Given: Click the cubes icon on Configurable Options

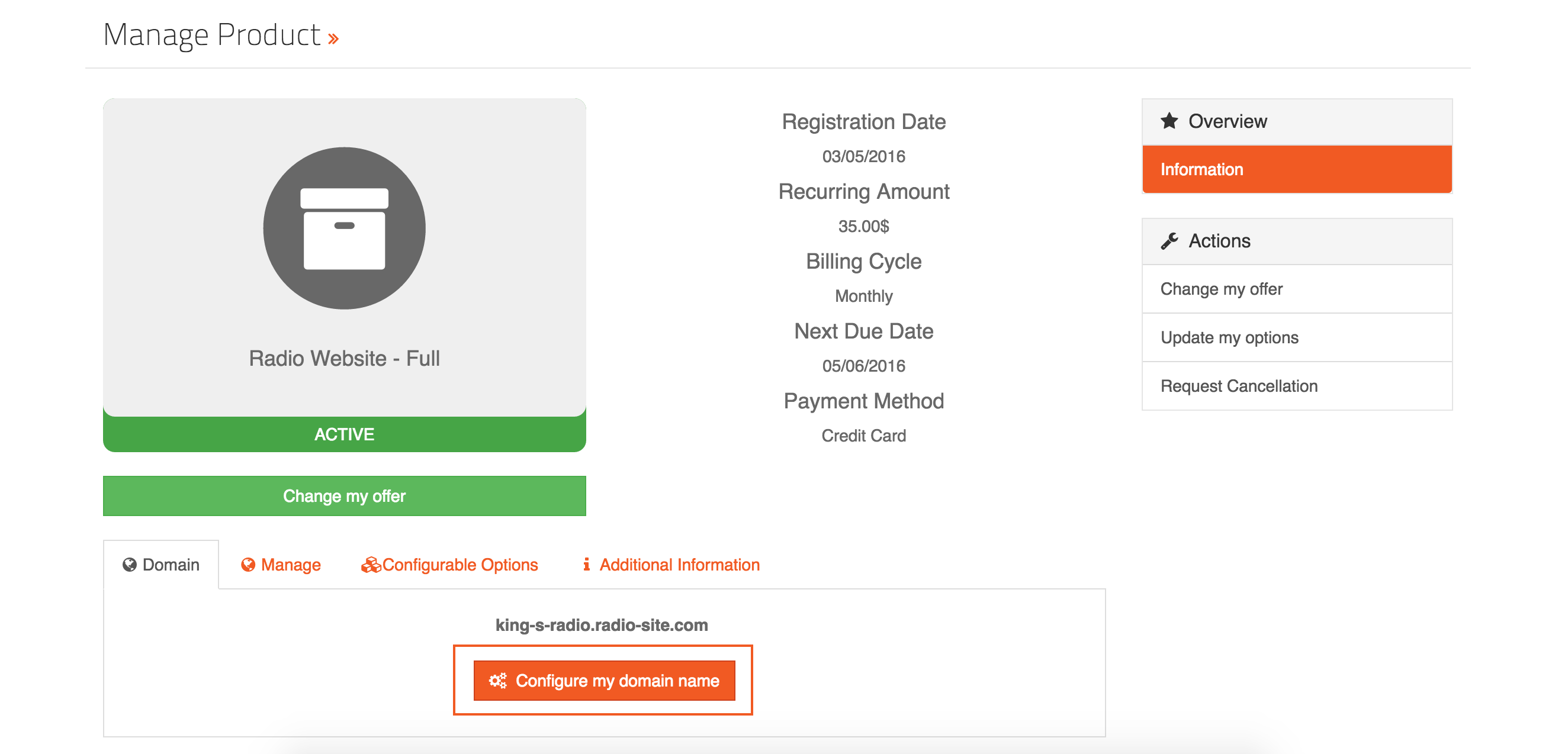Looking at the screenshot, I should (x=371, y=565).
